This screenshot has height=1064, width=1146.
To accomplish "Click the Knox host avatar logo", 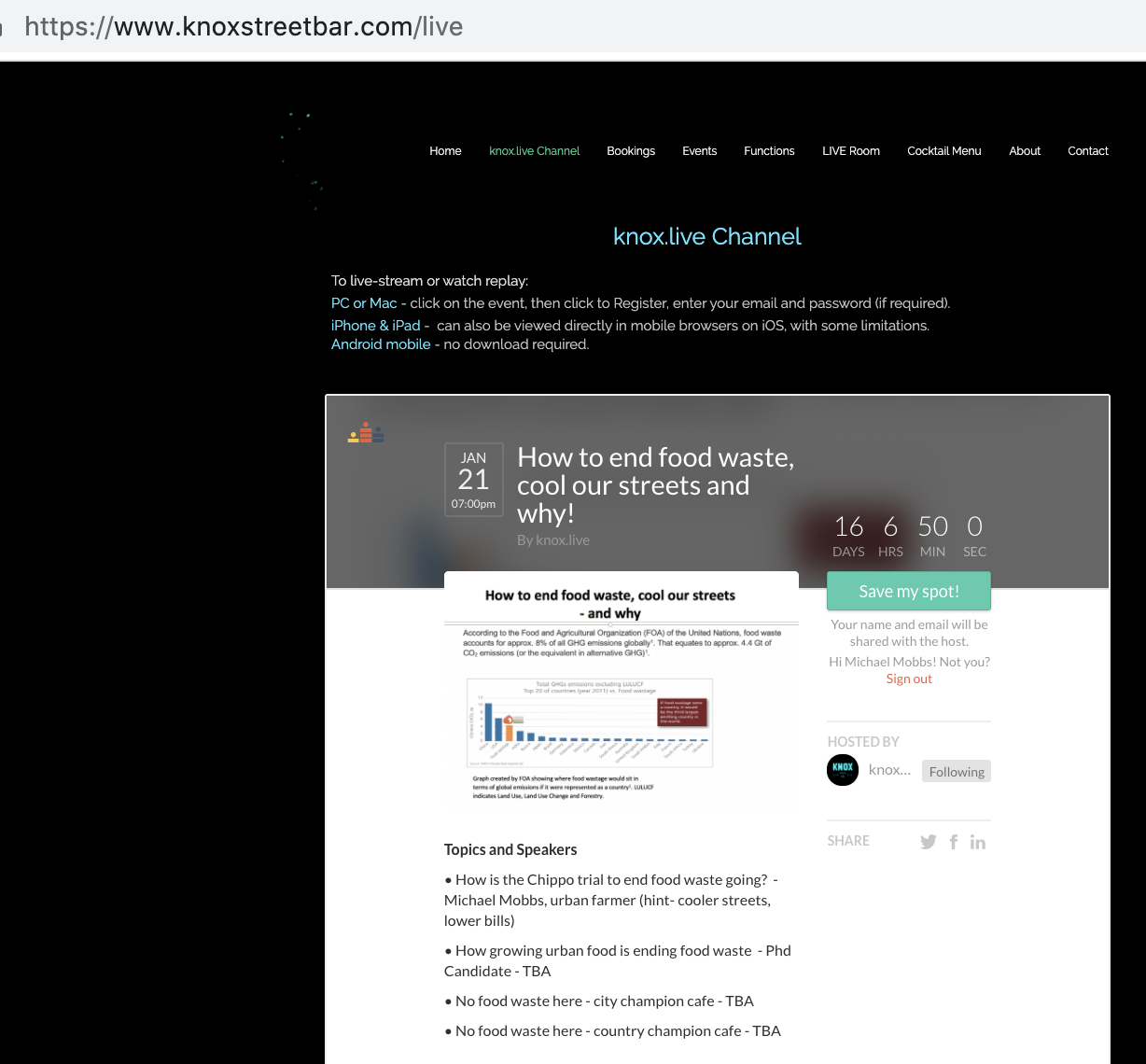I will [843, 770].
